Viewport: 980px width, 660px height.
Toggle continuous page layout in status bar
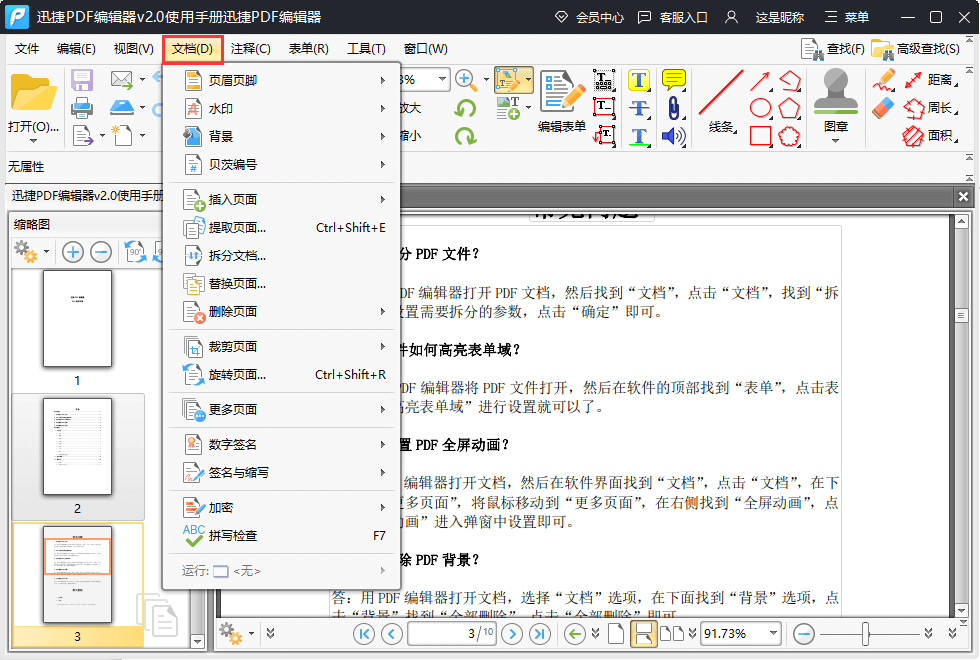(644, 633)
